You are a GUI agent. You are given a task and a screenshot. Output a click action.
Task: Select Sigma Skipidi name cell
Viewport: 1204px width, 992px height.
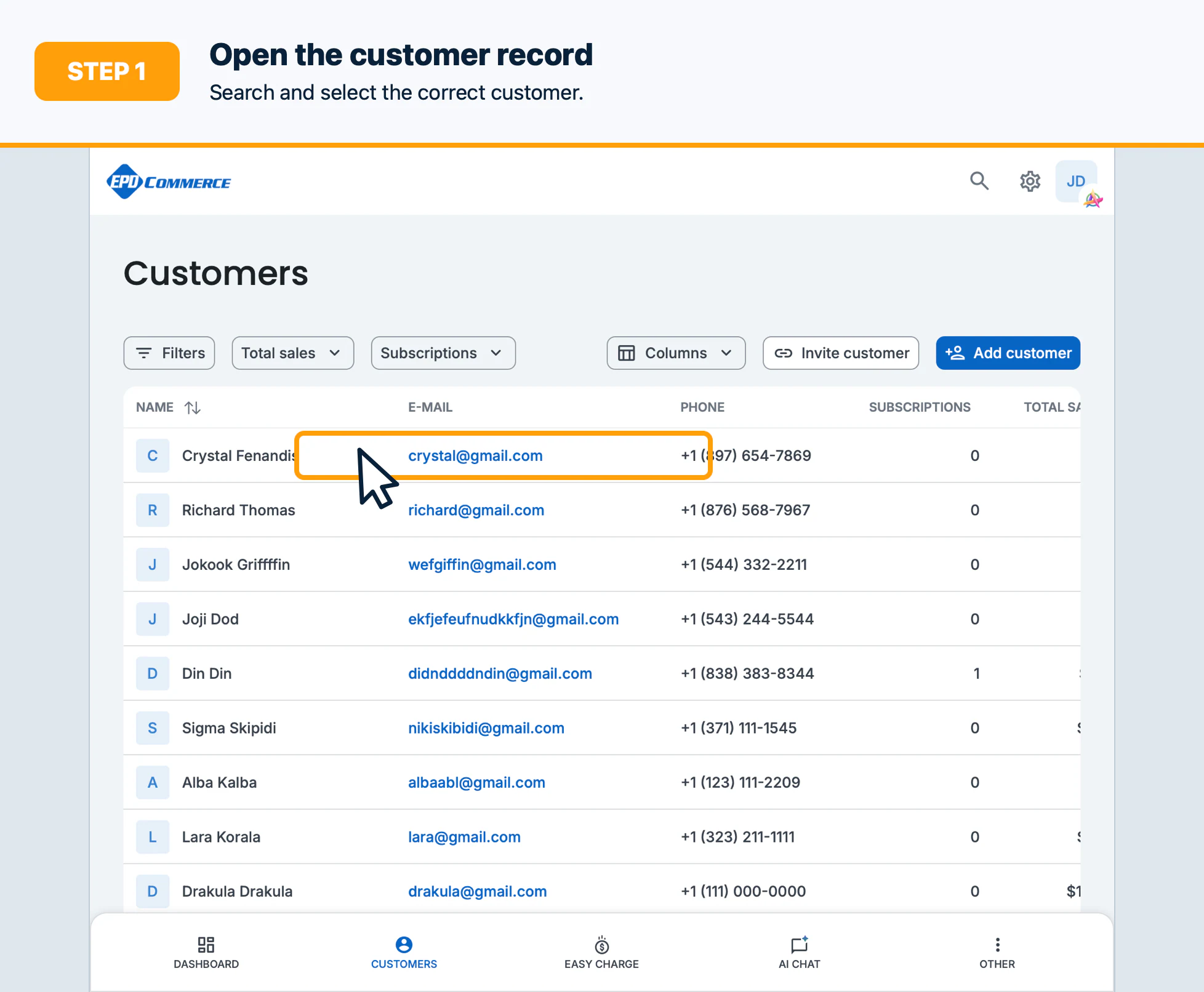click(229, 728)
